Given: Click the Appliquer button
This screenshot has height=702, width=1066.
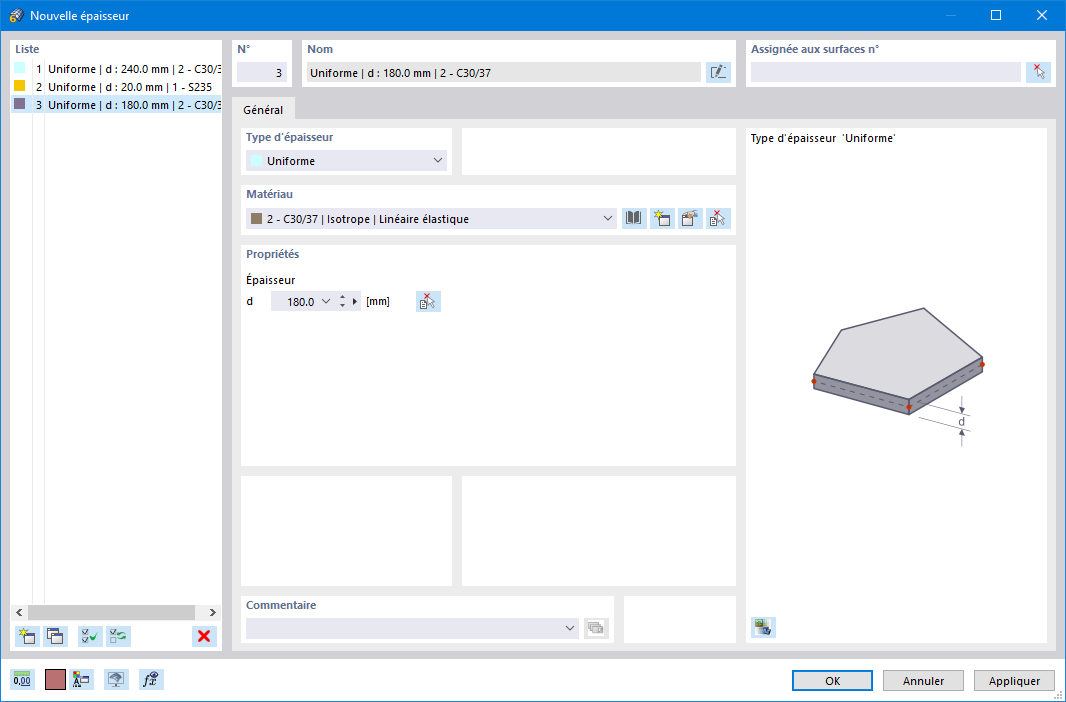Looking at the screenshot, I should 1014,681.
